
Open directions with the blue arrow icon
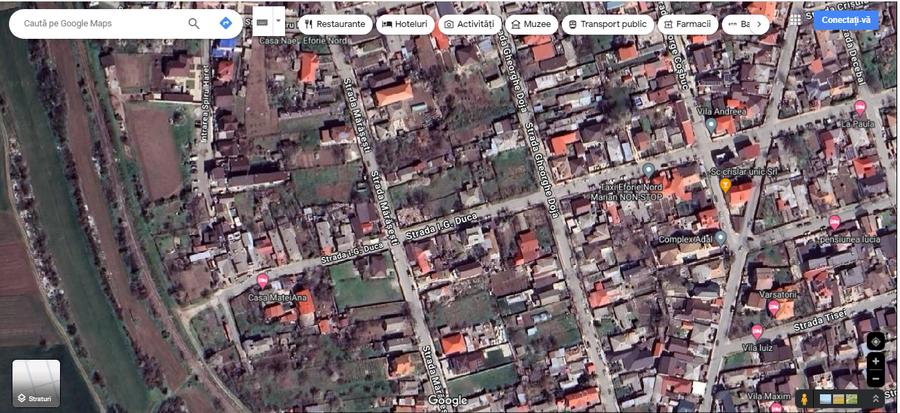click(226, 24)
